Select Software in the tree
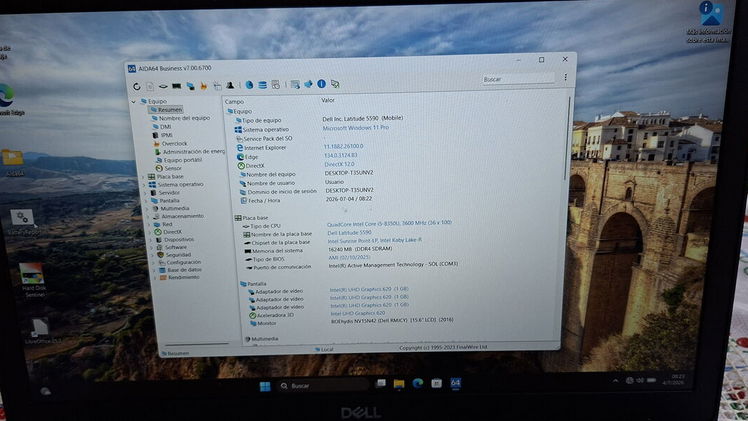This screenshot has height=421, width=748. tap(172, 247)
